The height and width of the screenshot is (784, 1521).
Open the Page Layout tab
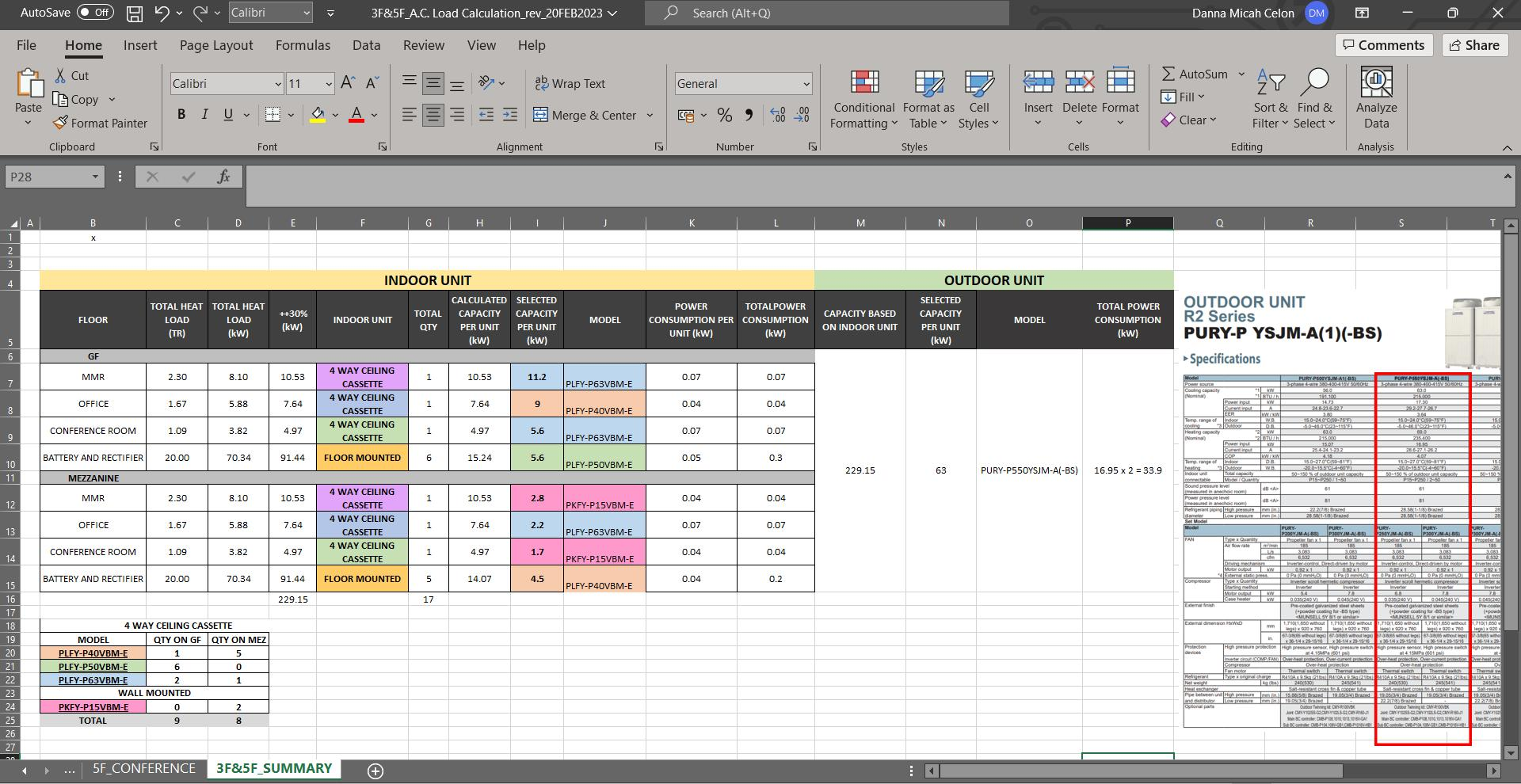coord(216,45)
